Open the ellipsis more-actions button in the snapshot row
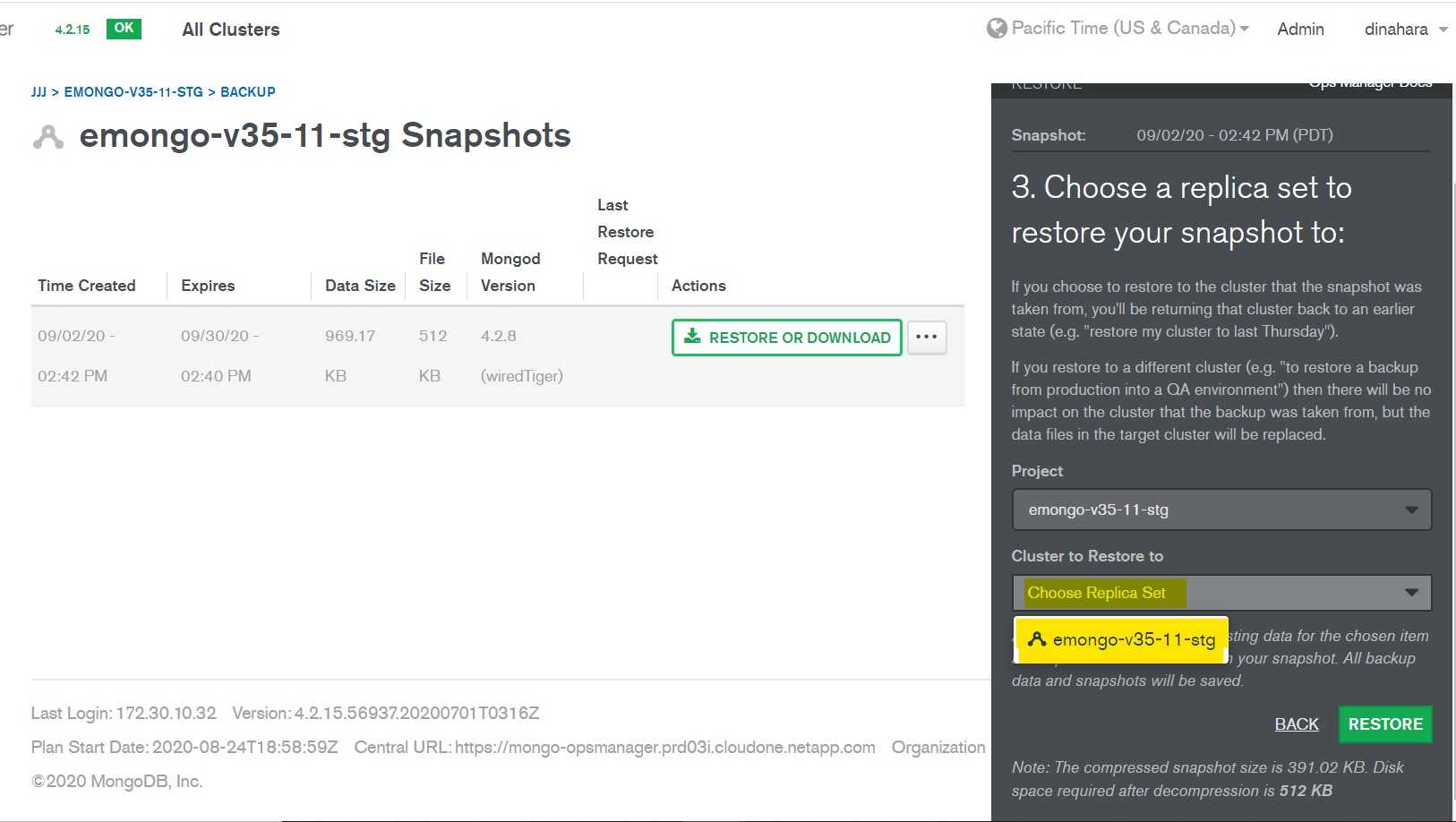 tap(926, 338)
